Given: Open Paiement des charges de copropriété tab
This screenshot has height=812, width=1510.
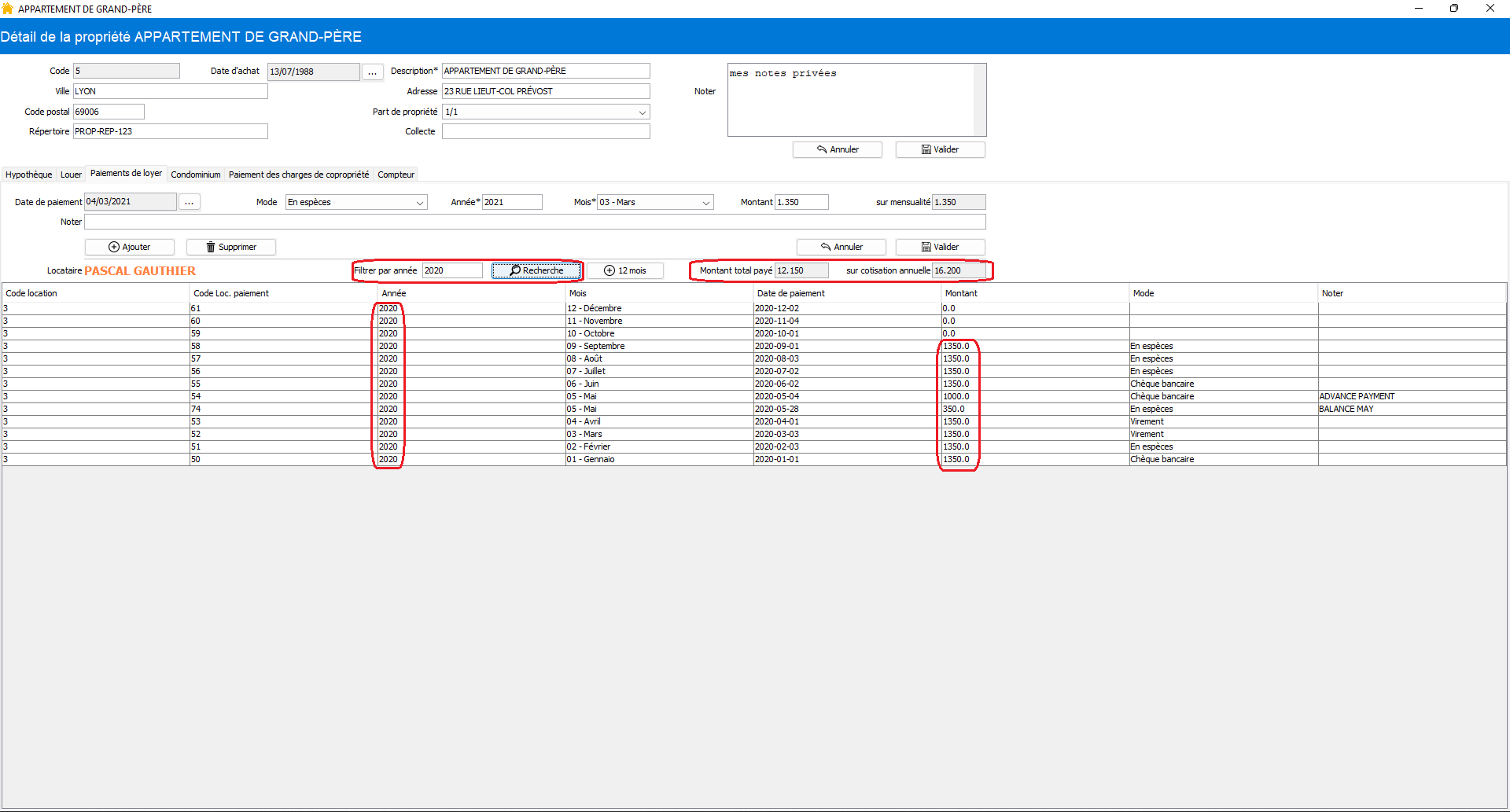Looking at the screenshot, I should 299,175.
